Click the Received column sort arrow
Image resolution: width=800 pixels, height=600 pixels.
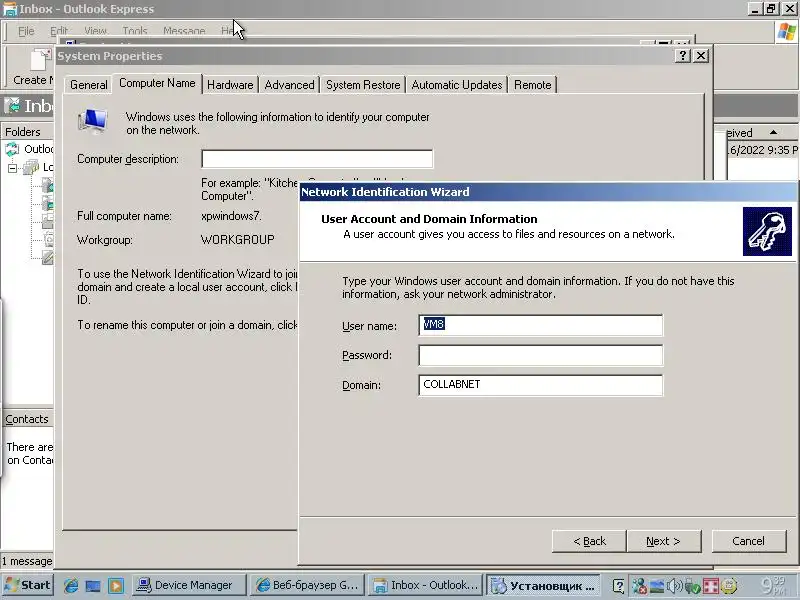[x=773, y=132]
